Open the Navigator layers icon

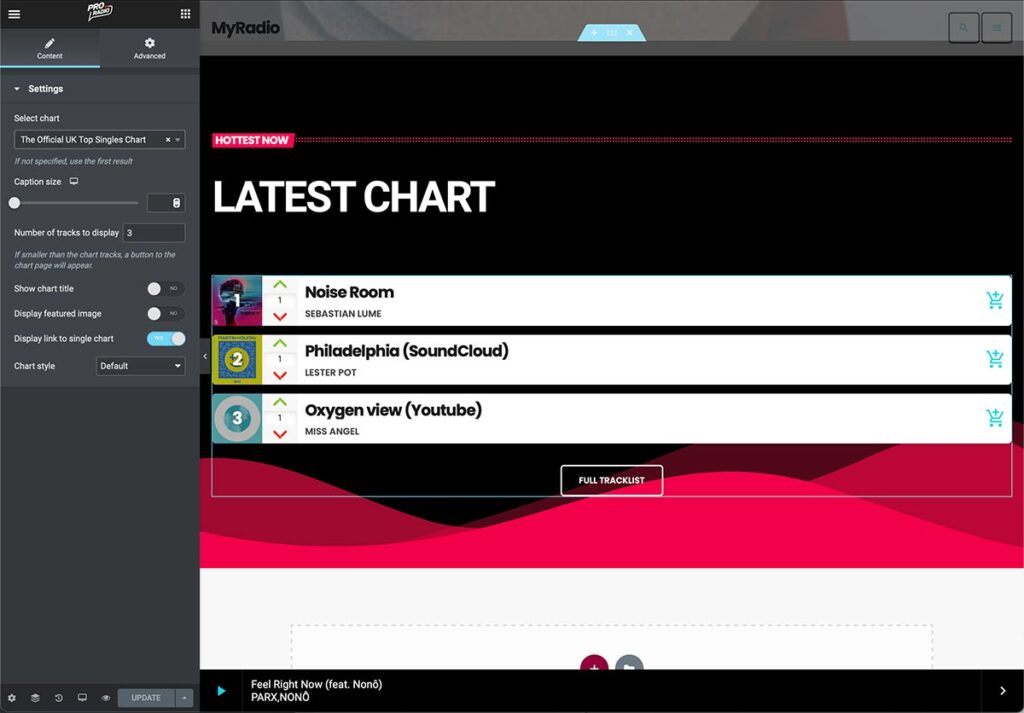35,698
